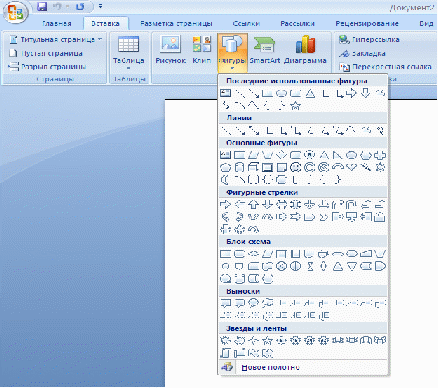Select the Вставка ribbon tab
The image size is (438, 388).
105,24
